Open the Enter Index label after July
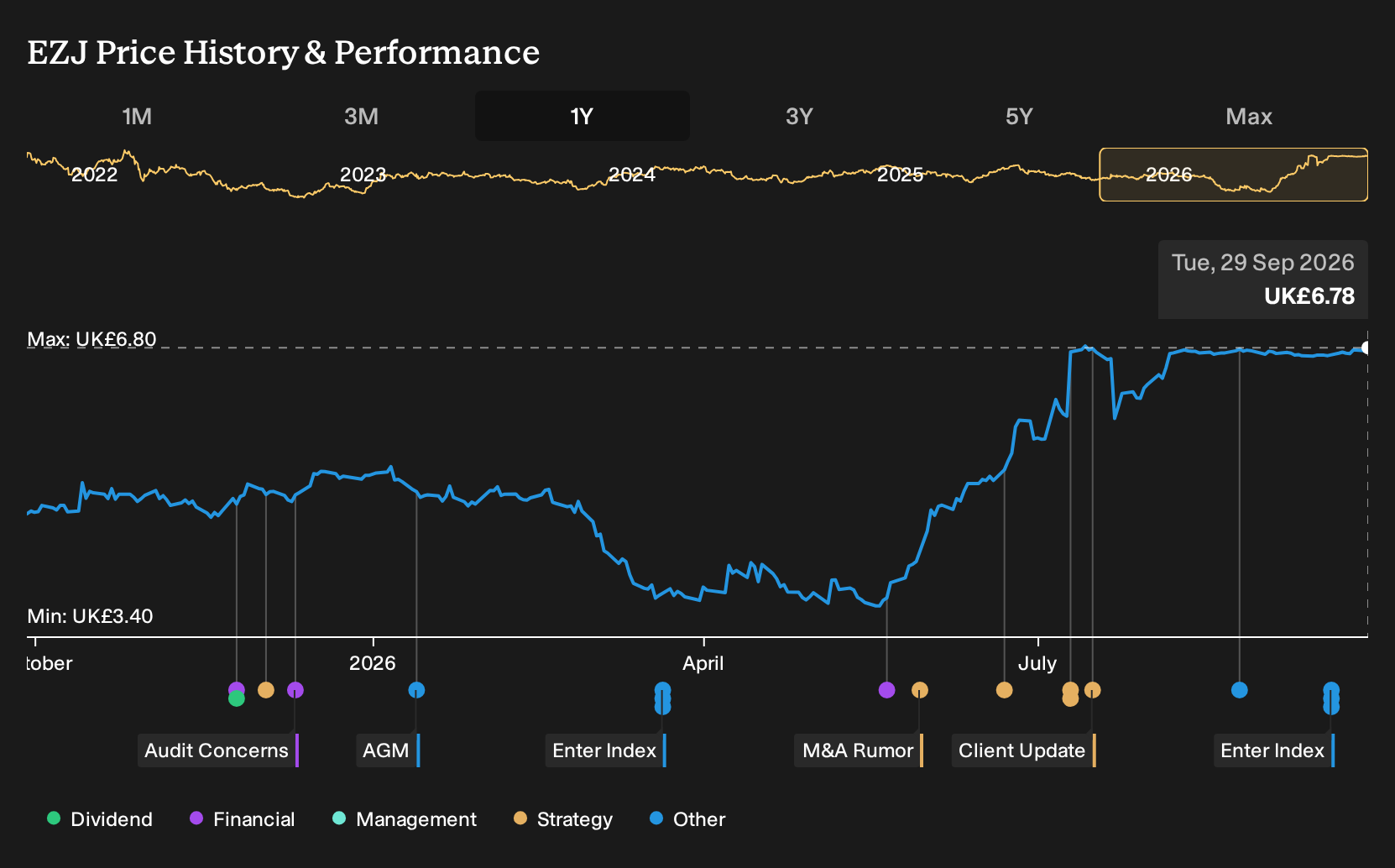1395x868 pixels. [x=1274, y=750]
